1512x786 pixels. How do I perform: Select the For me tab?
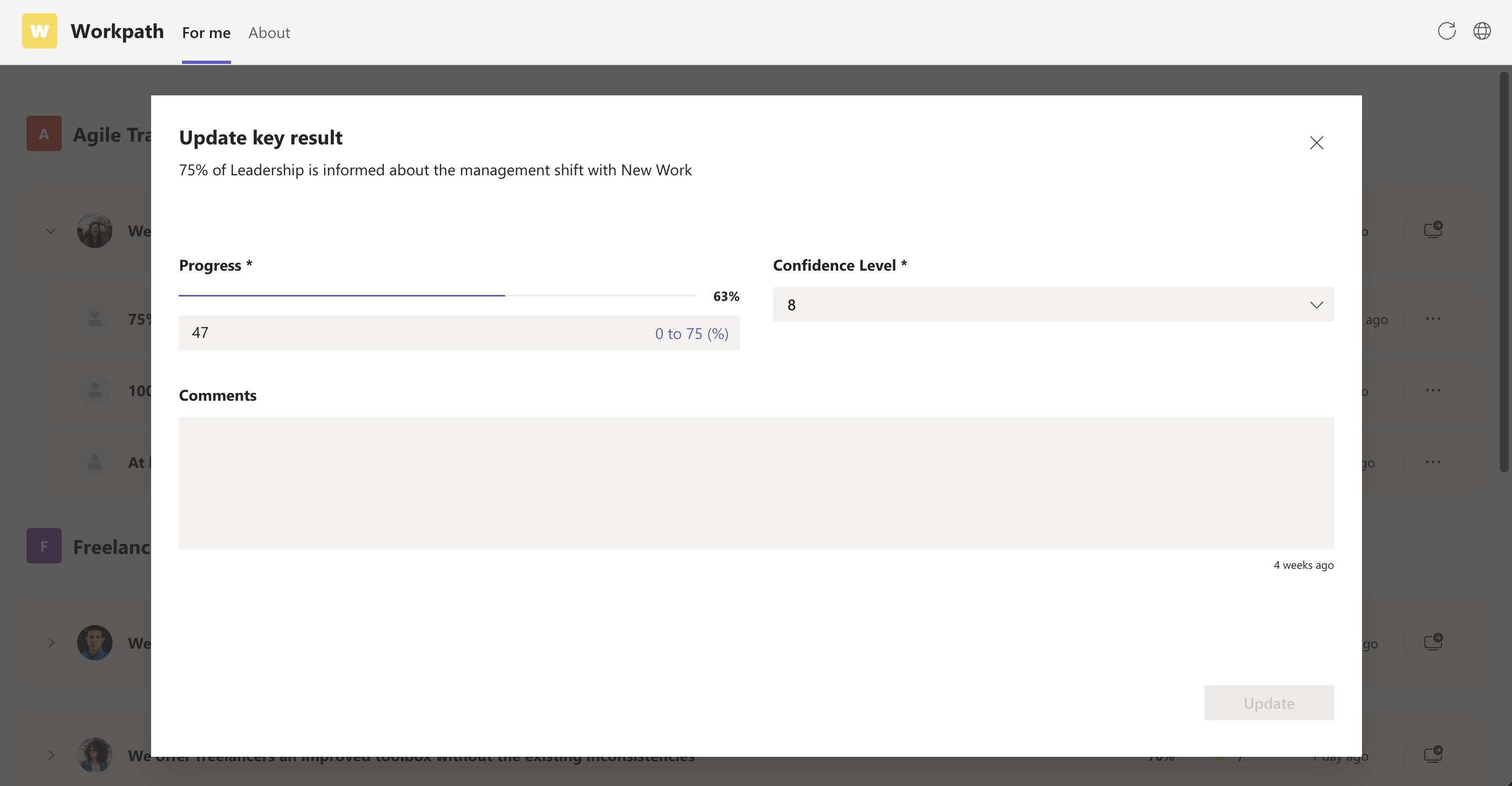206,33
